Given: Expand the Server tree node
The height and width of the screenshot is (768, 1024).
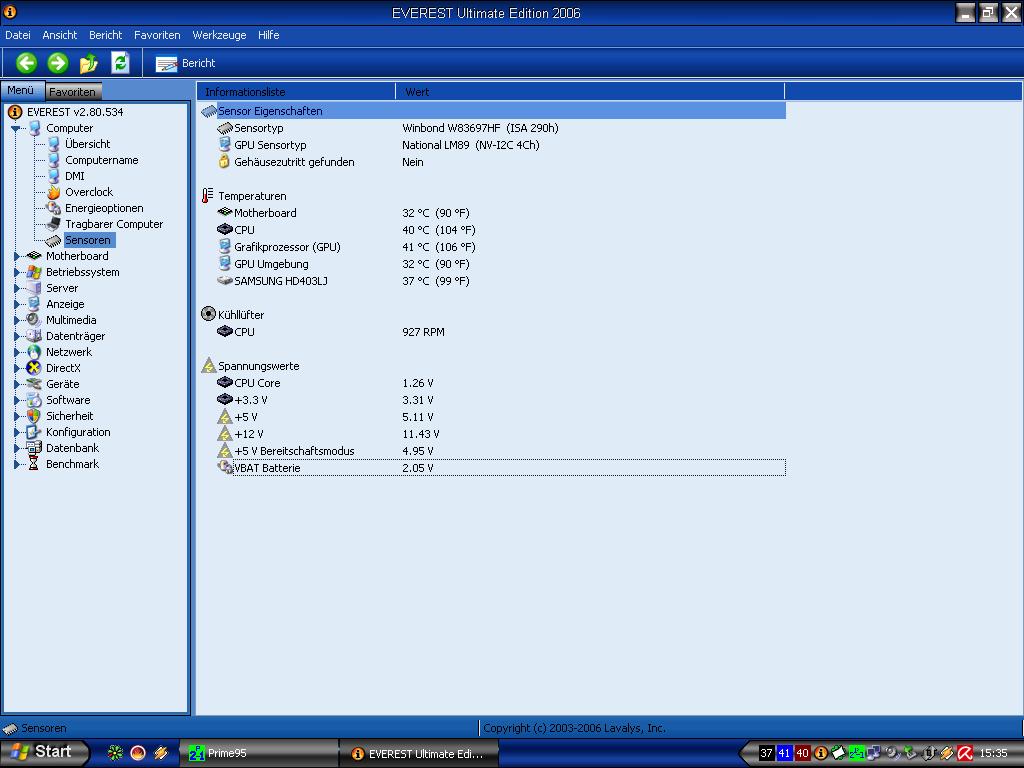Looking at the screenshot, I should pos(16,288).
